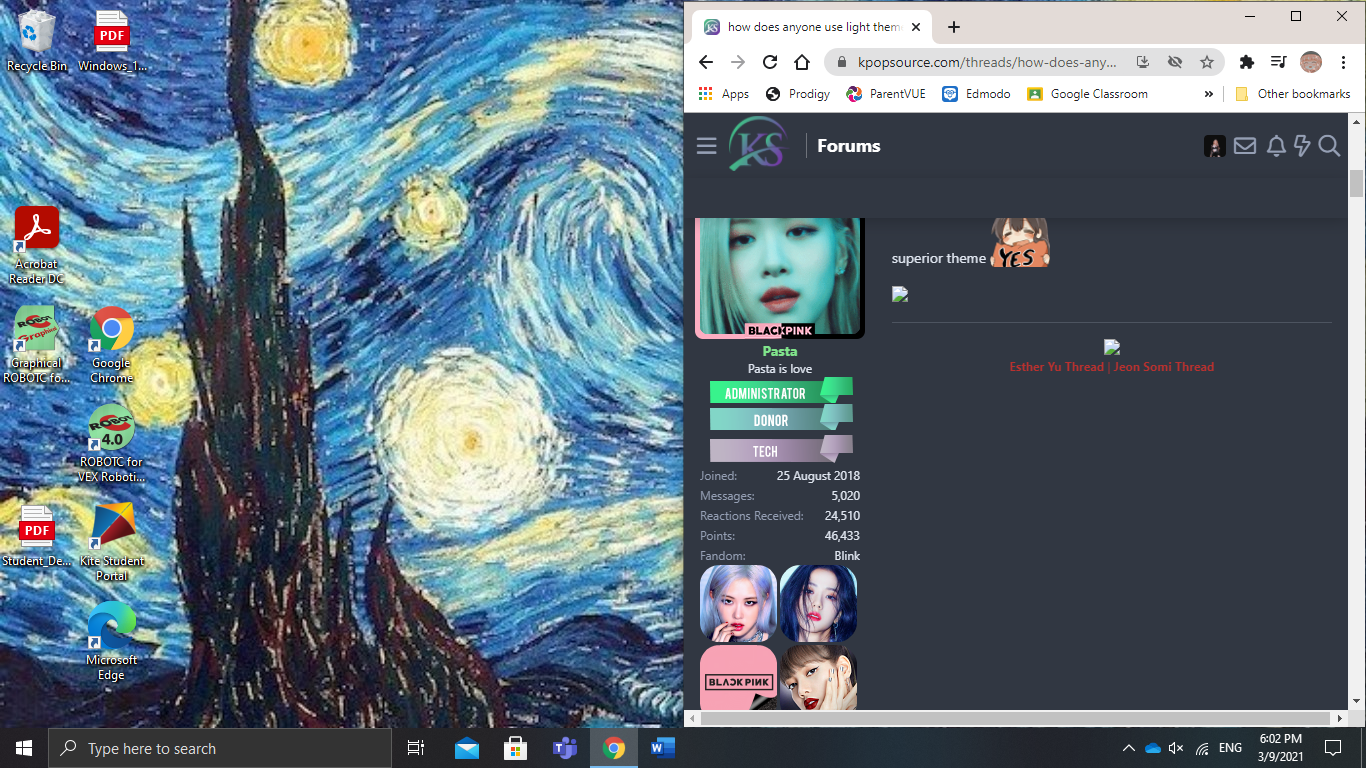Open the Other bookmarks folder
Image resolution: width=1366 pixels, height=768 pixels.
(x=1292, y=94)
